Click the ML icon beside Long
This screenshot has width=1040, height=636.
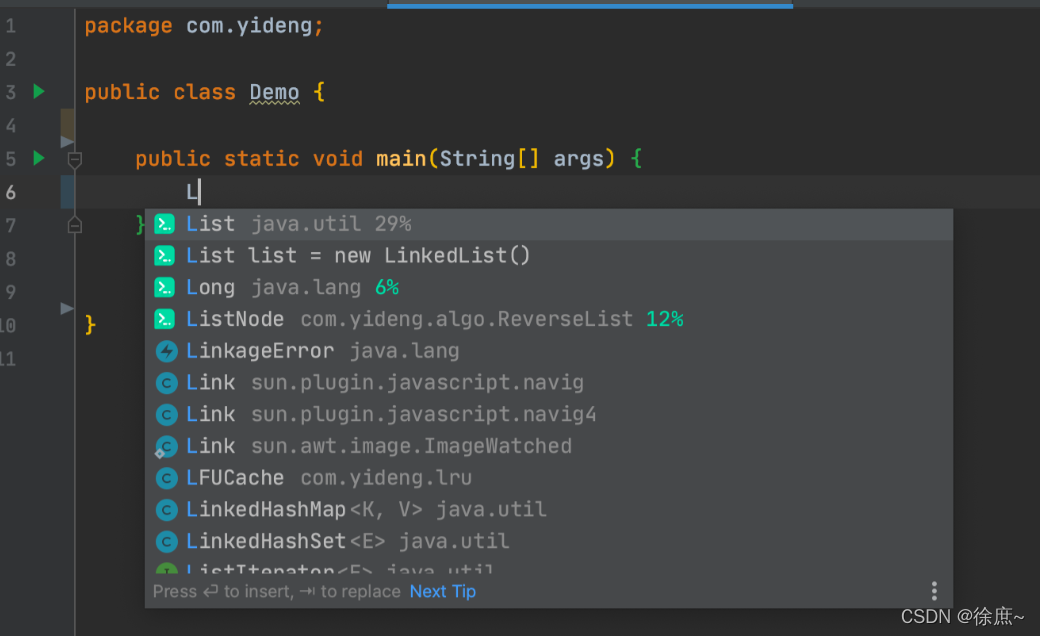pyautogui.click(x=164, y=287)
